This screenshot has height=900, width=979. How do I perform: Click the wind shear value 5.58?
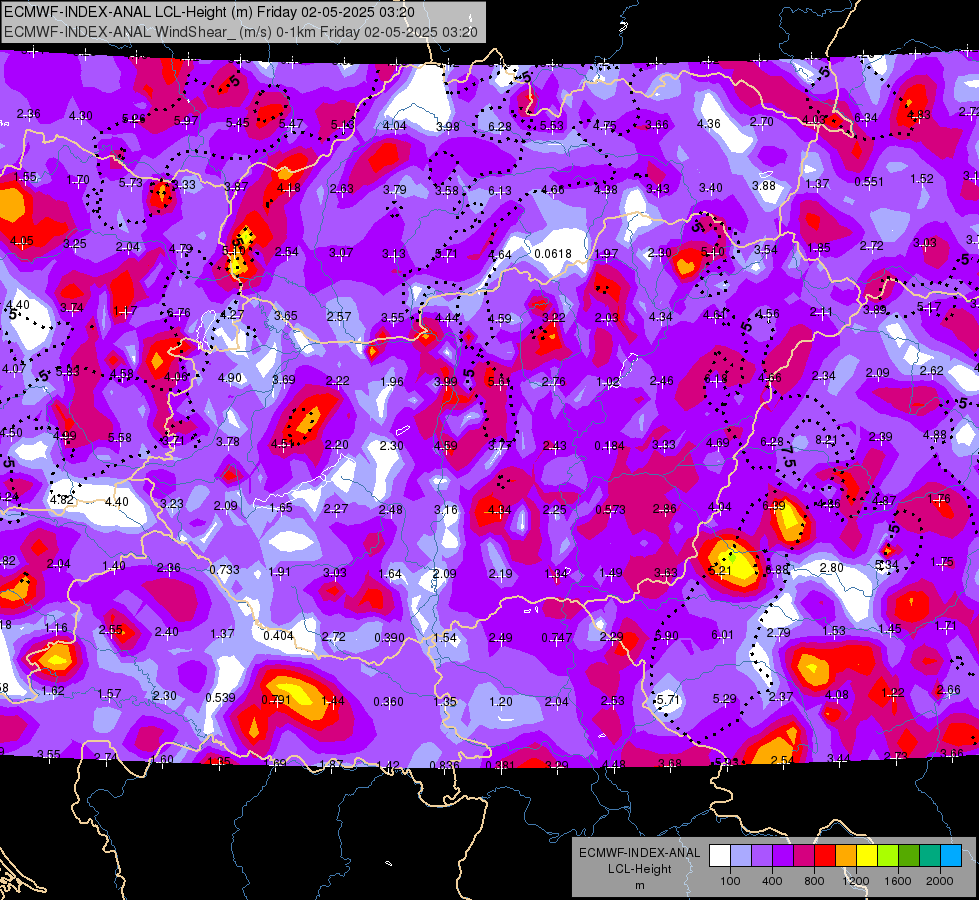coord(120,438)
